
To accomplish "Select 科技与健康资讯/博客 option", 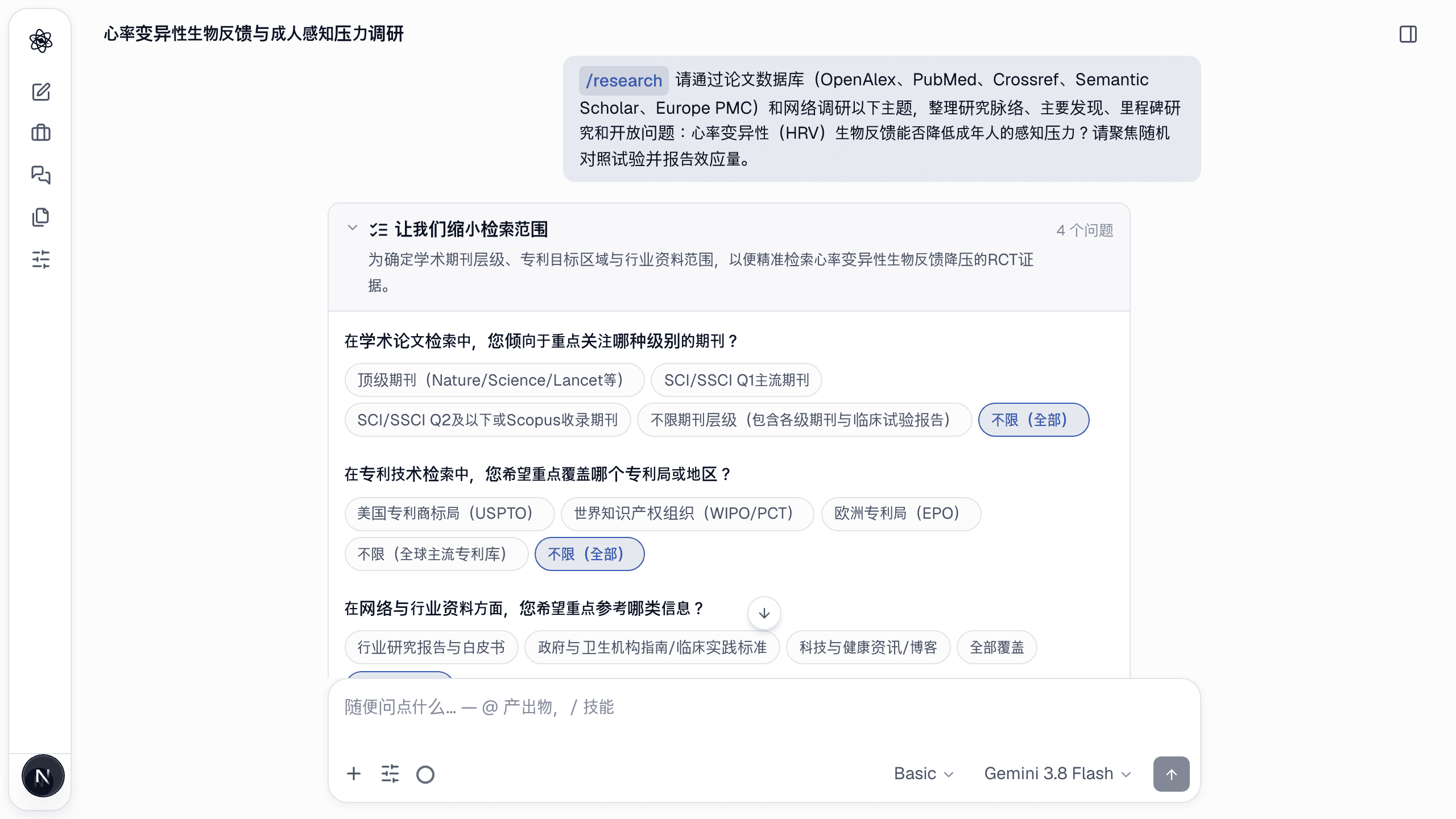I will 868,647.
